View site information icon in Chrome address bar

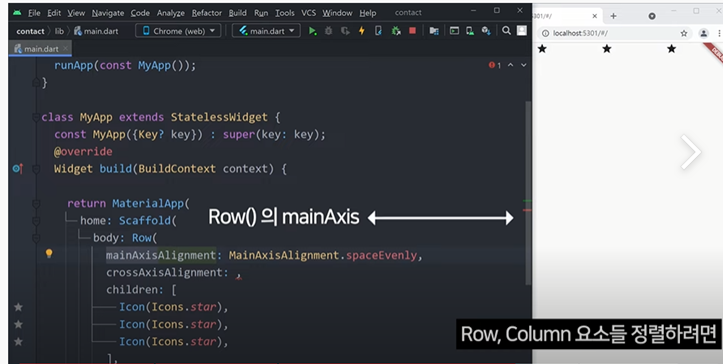click(x=545, y=33)
